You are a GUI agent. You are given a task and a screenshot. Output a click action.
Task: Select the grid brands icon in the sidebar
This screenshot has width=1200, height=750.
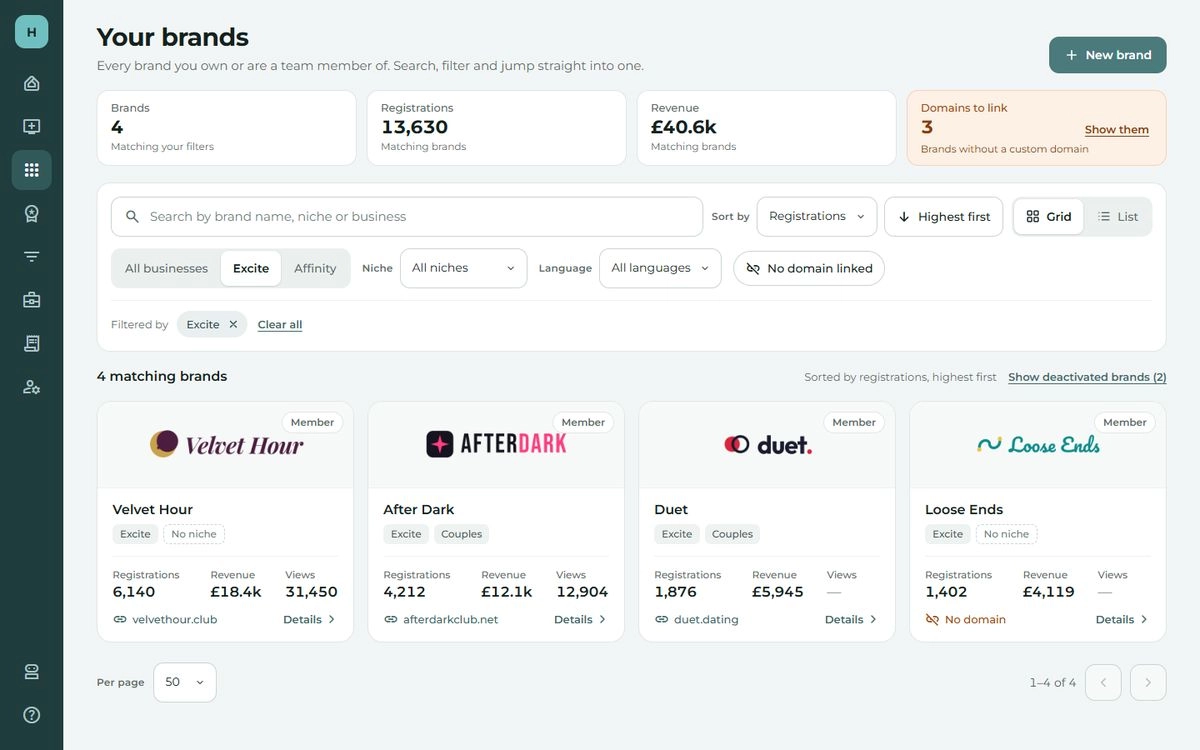click(x=31, y=170)
